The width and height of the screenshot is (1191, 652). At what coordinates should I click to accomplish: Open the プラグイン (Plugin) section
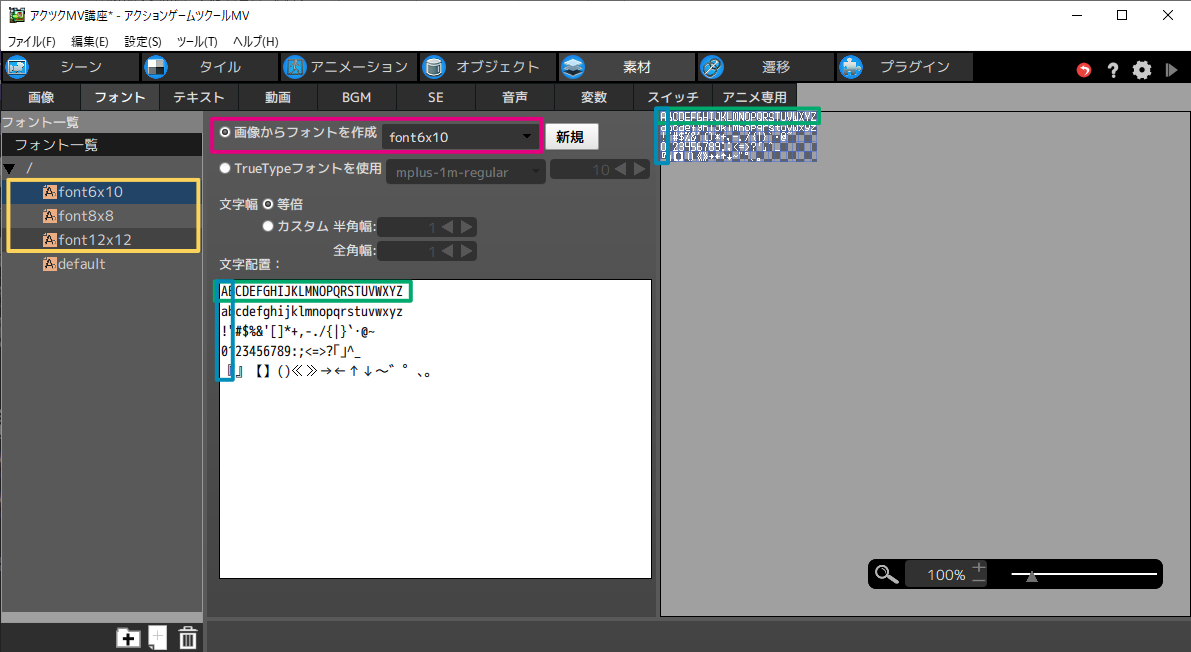pyautogui.click(x=902, y=68)
